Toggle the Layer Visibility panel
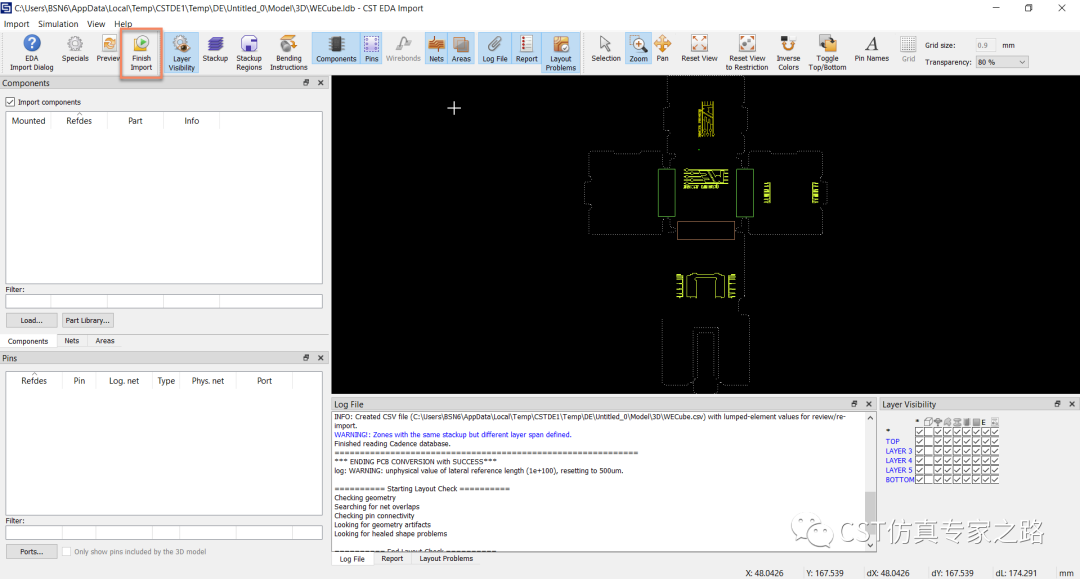1080x579 pixels. click(182, 52)
